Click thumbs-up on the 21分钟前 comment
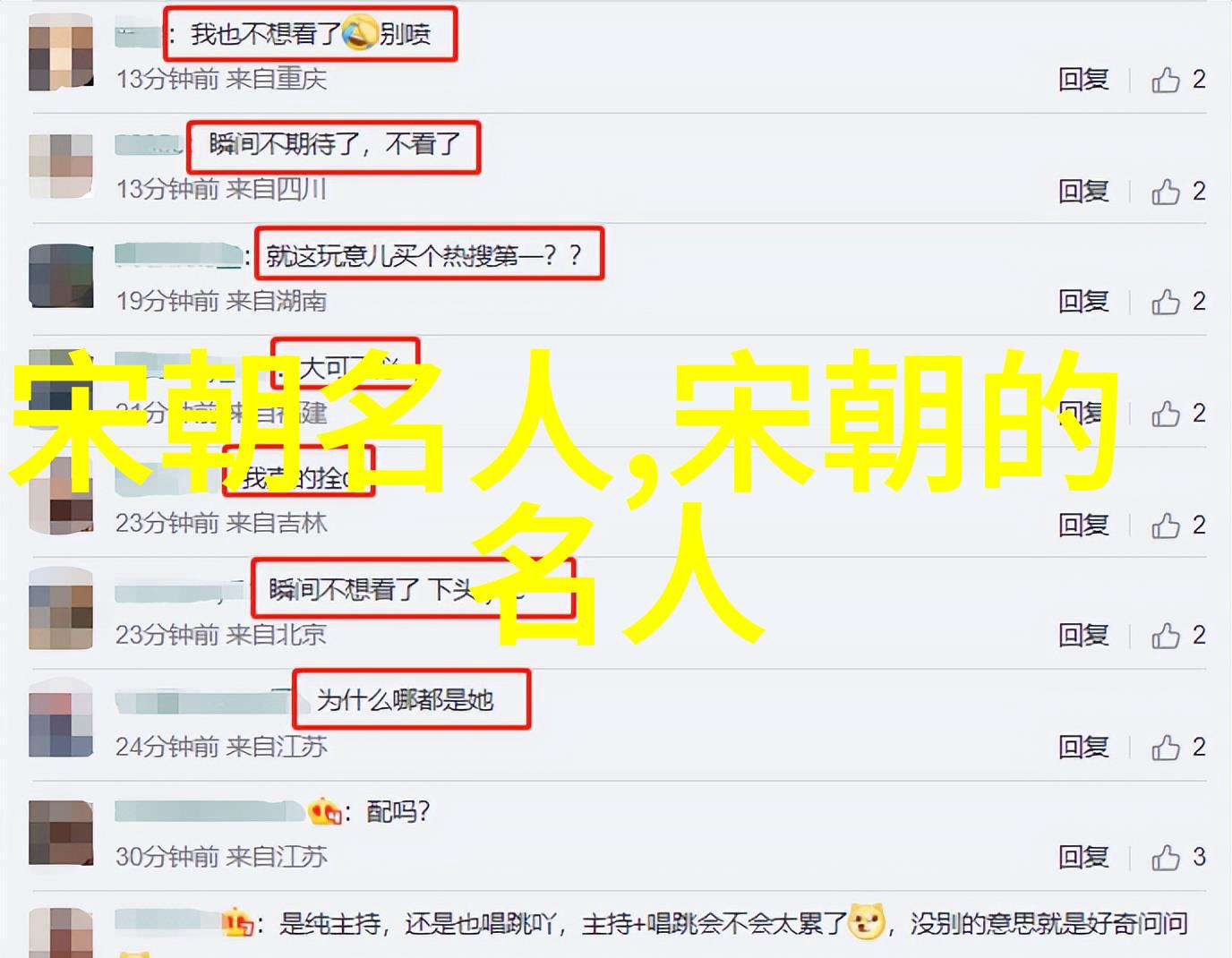Screen dimensions: 1232x958 1166,413
